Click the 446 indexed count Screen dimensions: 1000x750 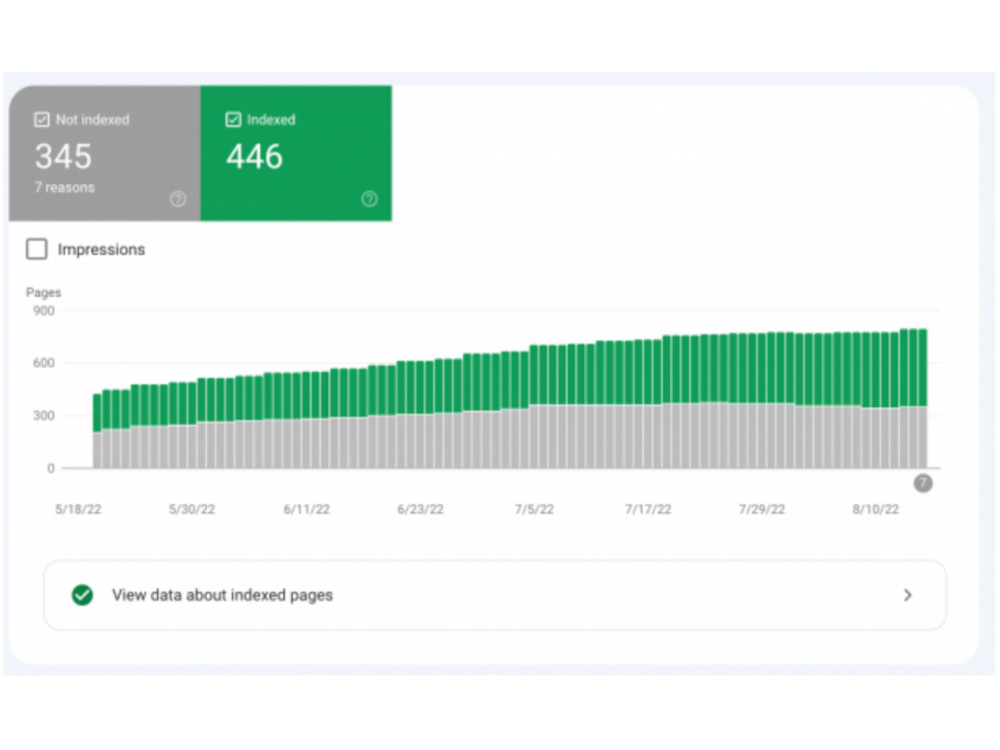[254, 156]
